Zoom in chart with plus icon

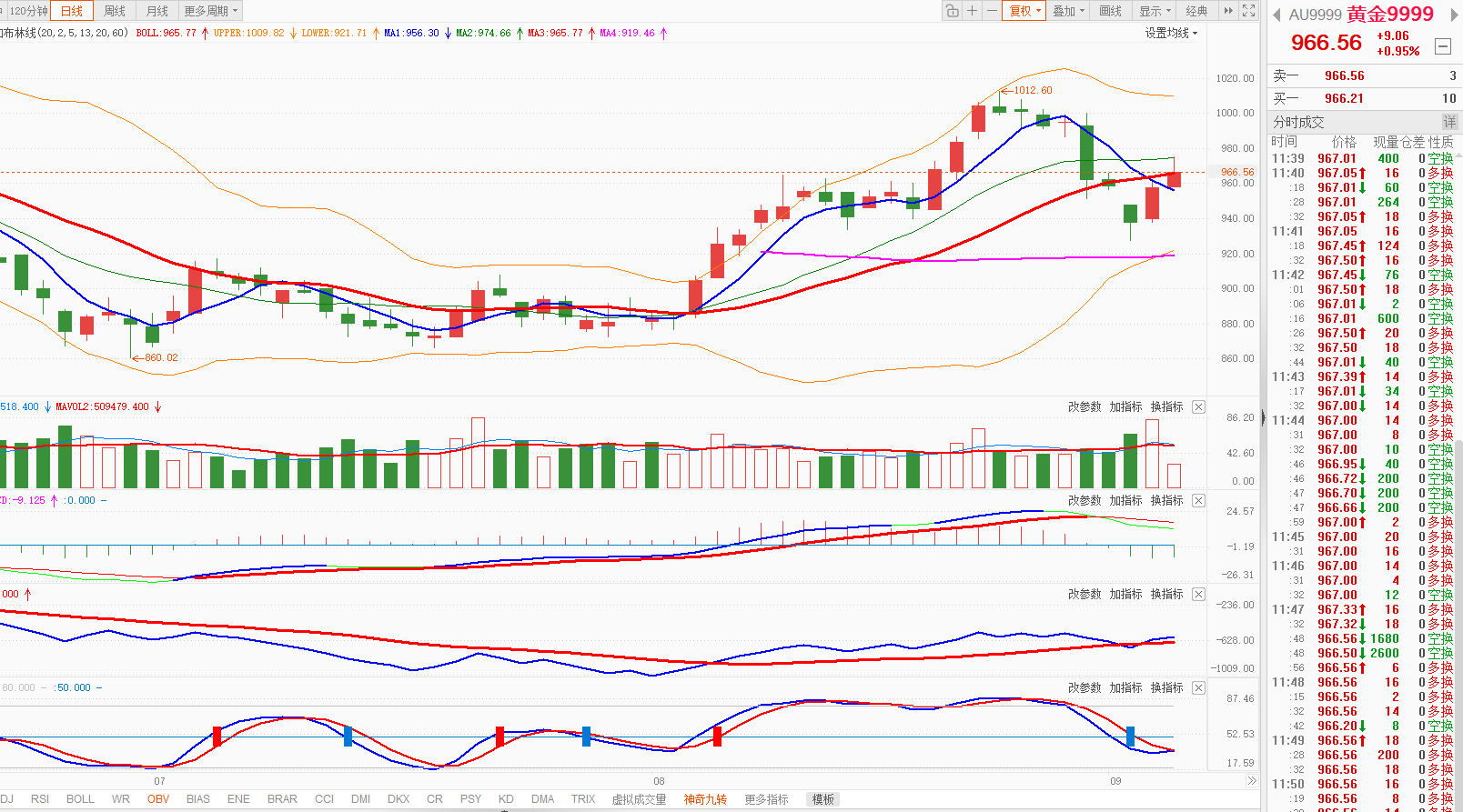coord(972,11)
